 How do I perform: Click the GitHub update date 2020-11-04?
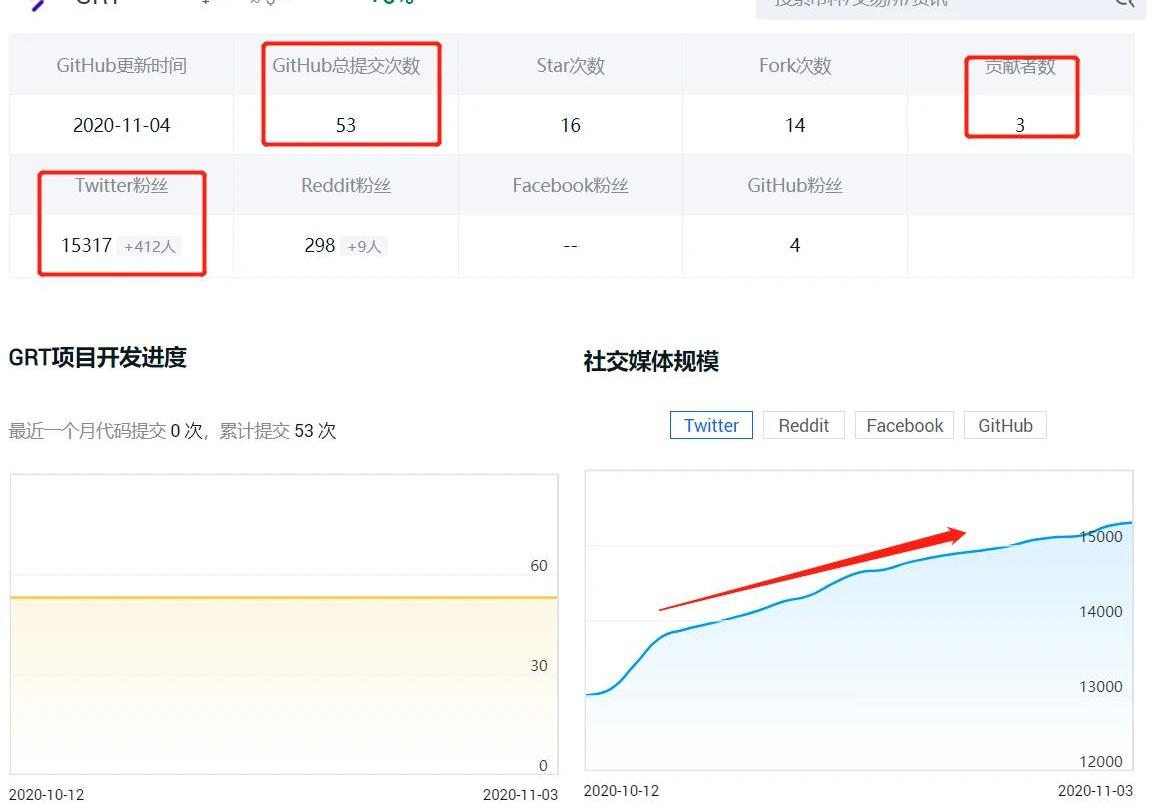click(x=121, y=125)
